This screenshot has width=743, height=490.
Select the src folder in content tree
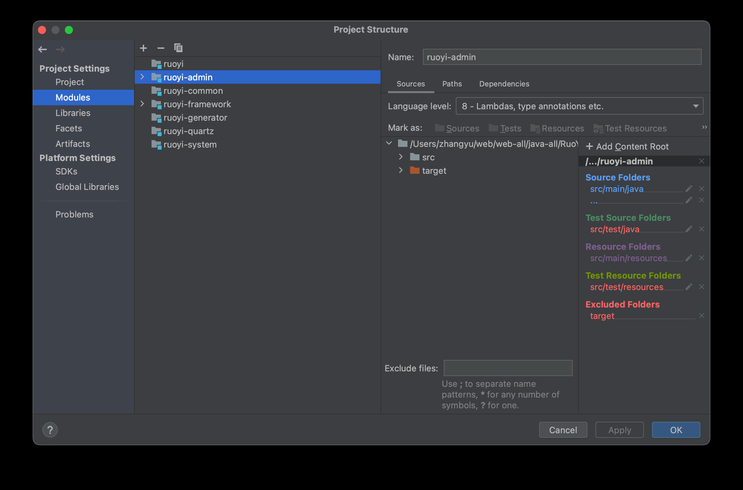[x=422, y=157]
